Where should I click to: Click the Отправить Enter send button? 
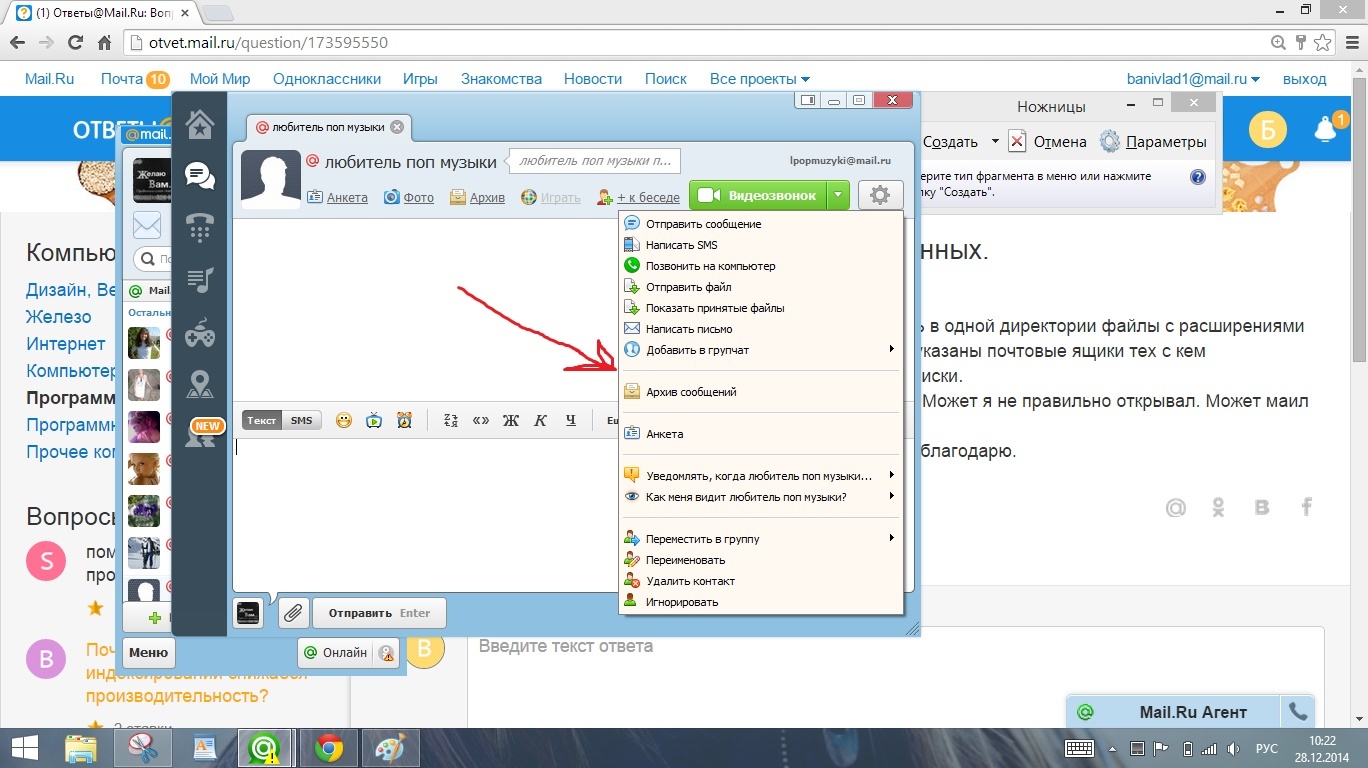pyautogui.click(x=379, y=613)
